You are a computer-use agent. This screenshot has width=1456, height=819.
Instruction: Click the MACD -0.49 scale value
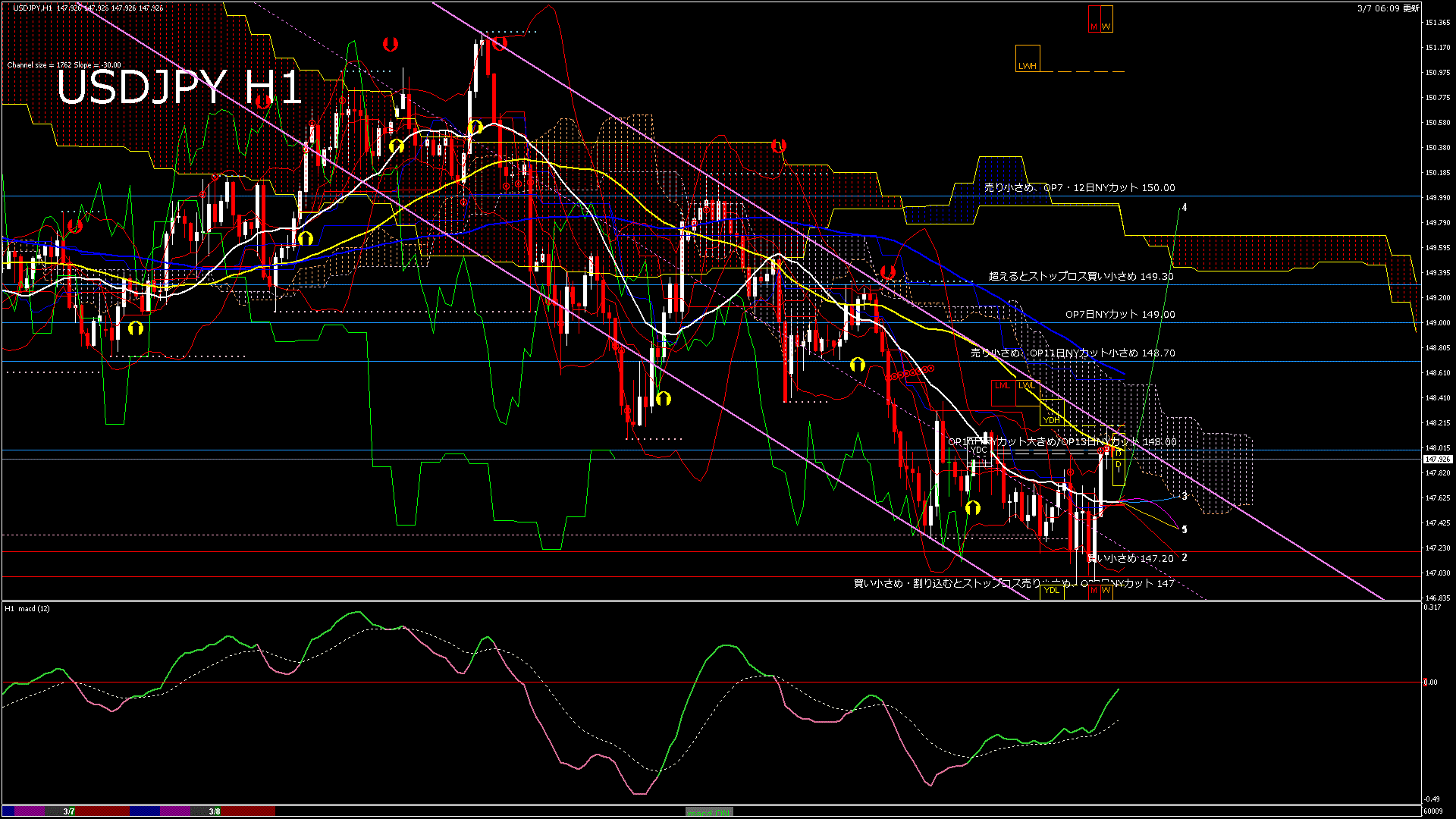tap(1432, 799)
